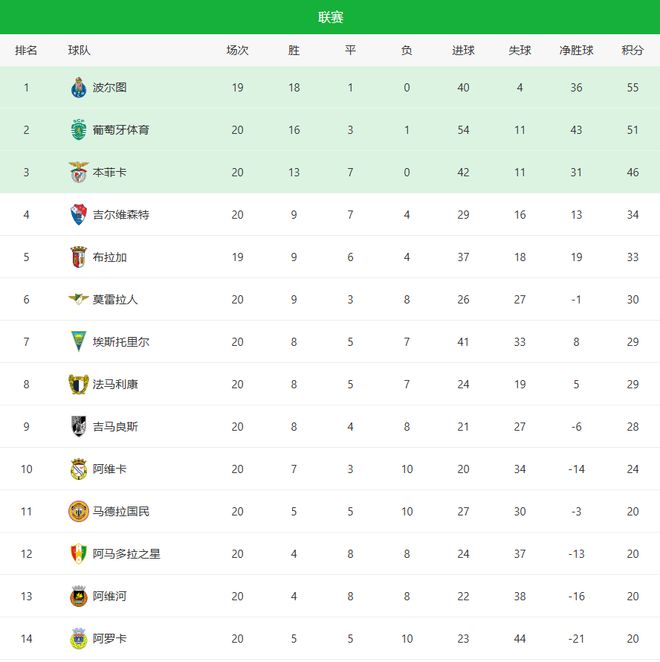The width and height of the screenshot is (660, 662).
Task: Click the Estoril (埃斯托里尔) club badge
Action: tap(79, 342)
